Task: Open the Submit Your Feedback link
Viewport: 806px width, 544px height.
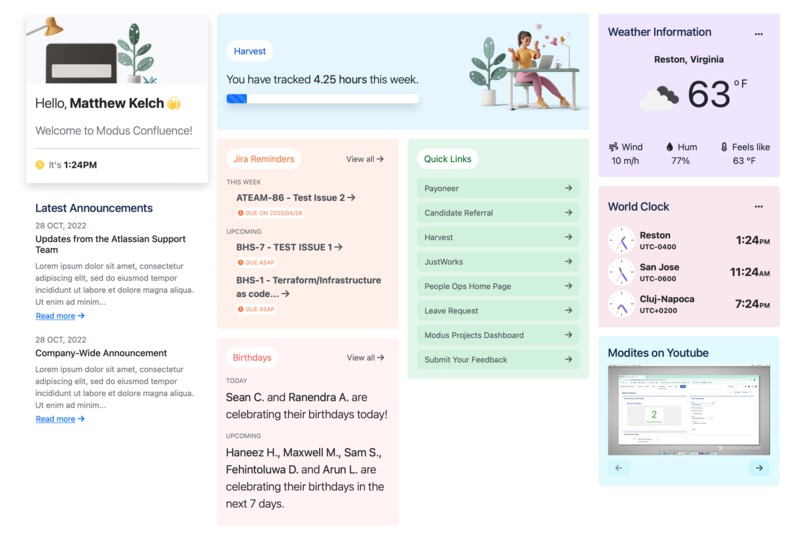Action: (x=498, y=359)
